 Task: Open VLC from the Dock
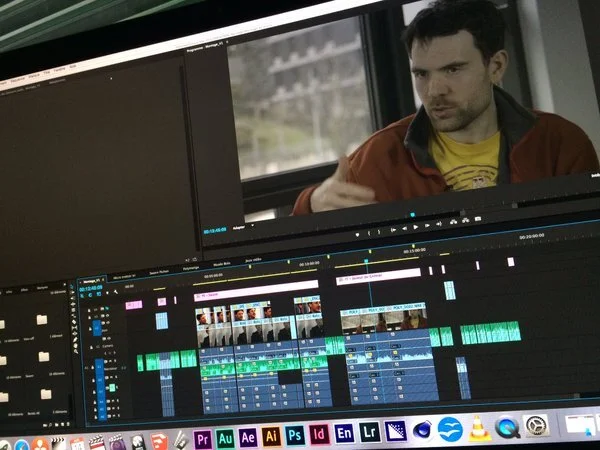point(478,428)
